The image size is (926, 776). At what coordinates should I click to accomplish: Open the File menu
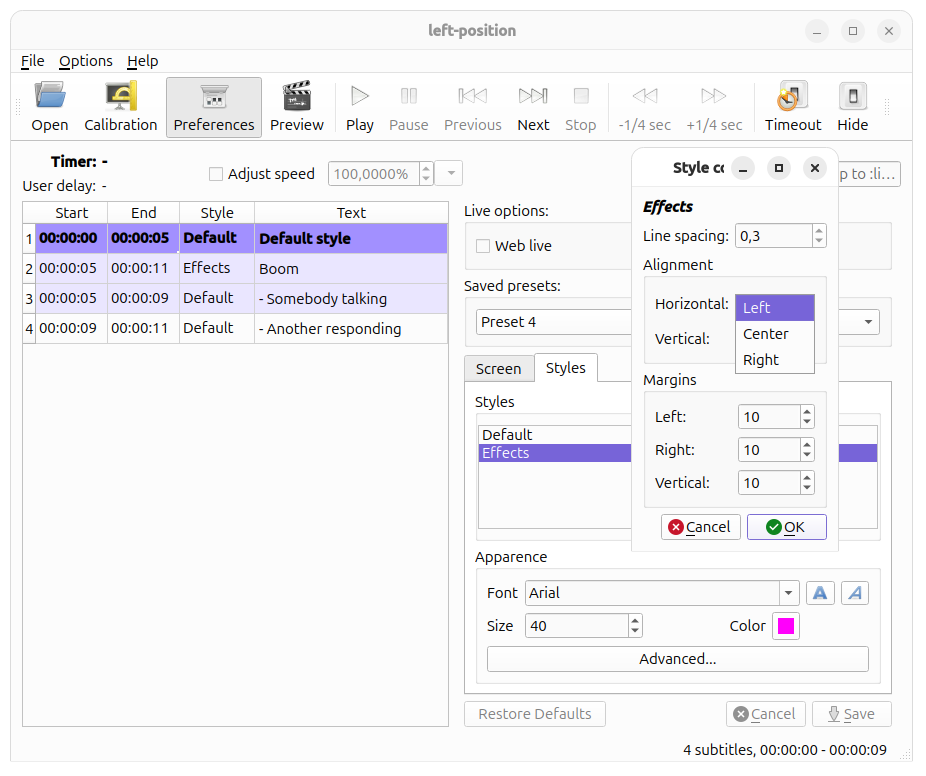[x=32, y=61]
